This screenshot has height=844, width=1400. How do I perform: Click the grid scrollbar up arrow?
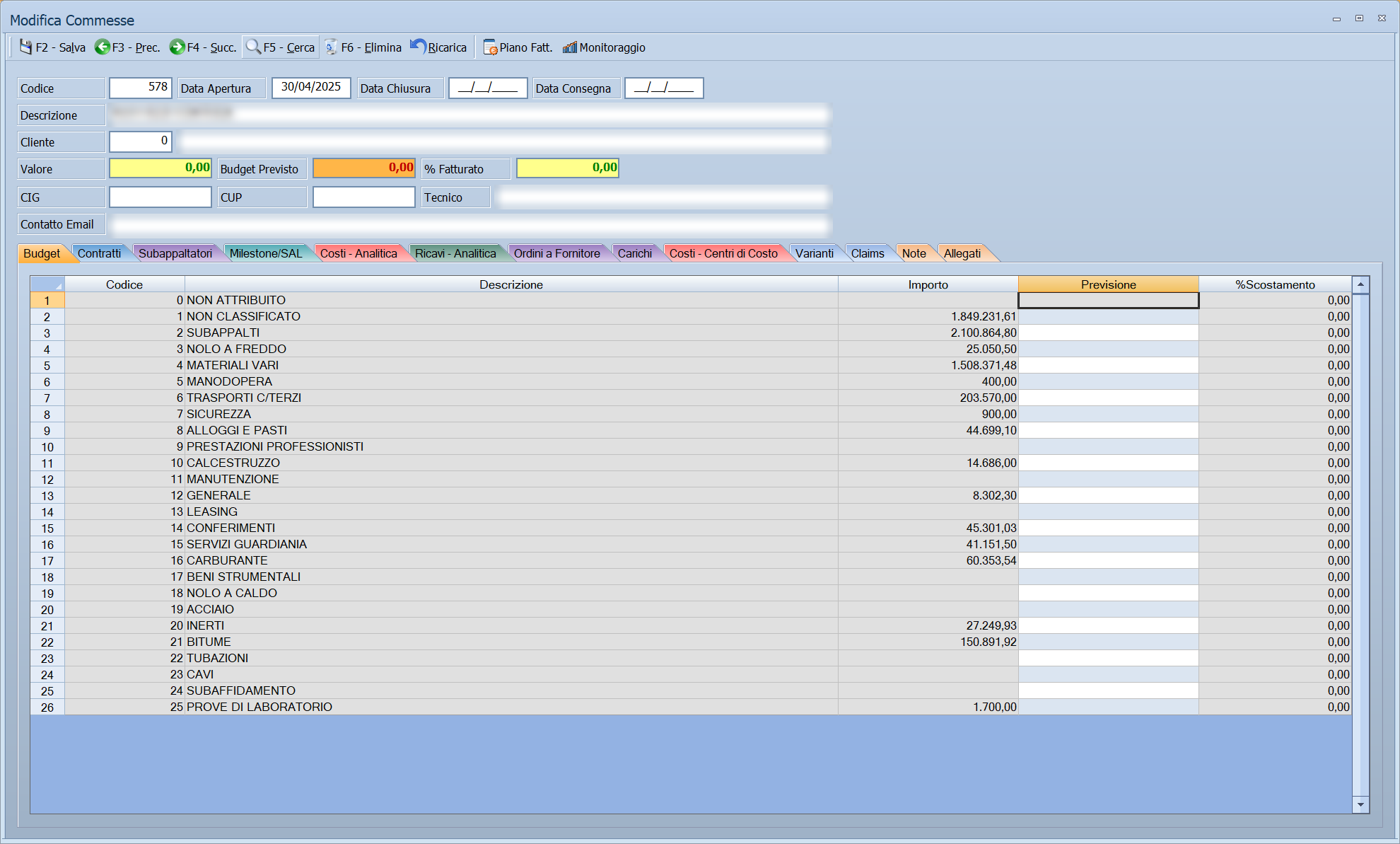1360,284
